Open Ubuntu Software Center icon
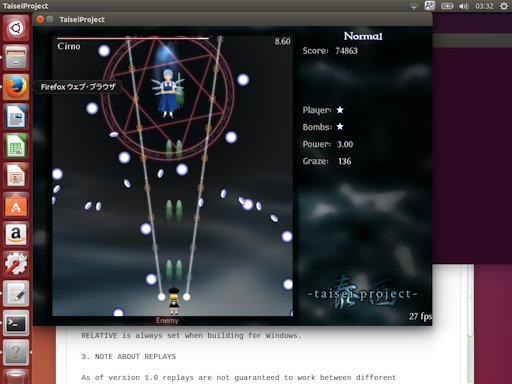This screenshot has width=512, height=384. coord(16,205)
